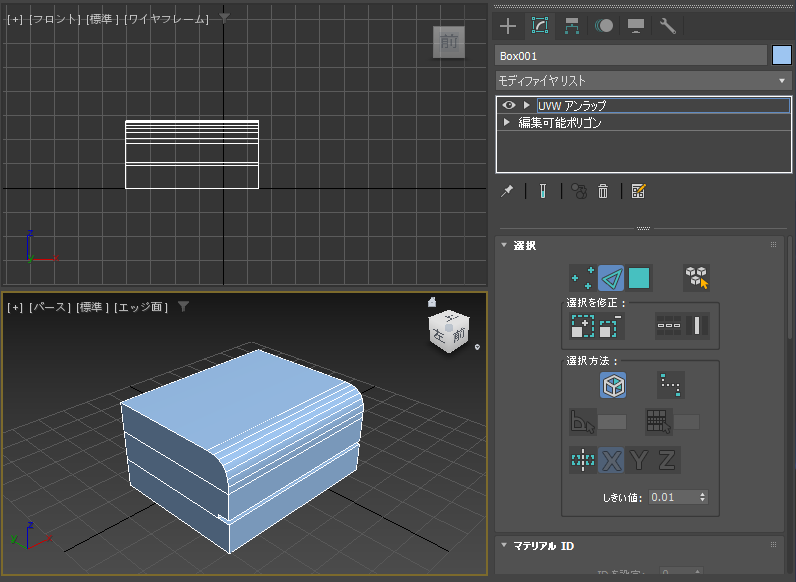
Task: Open the ViewCube options small arrow
Action: tap(477, 347)
